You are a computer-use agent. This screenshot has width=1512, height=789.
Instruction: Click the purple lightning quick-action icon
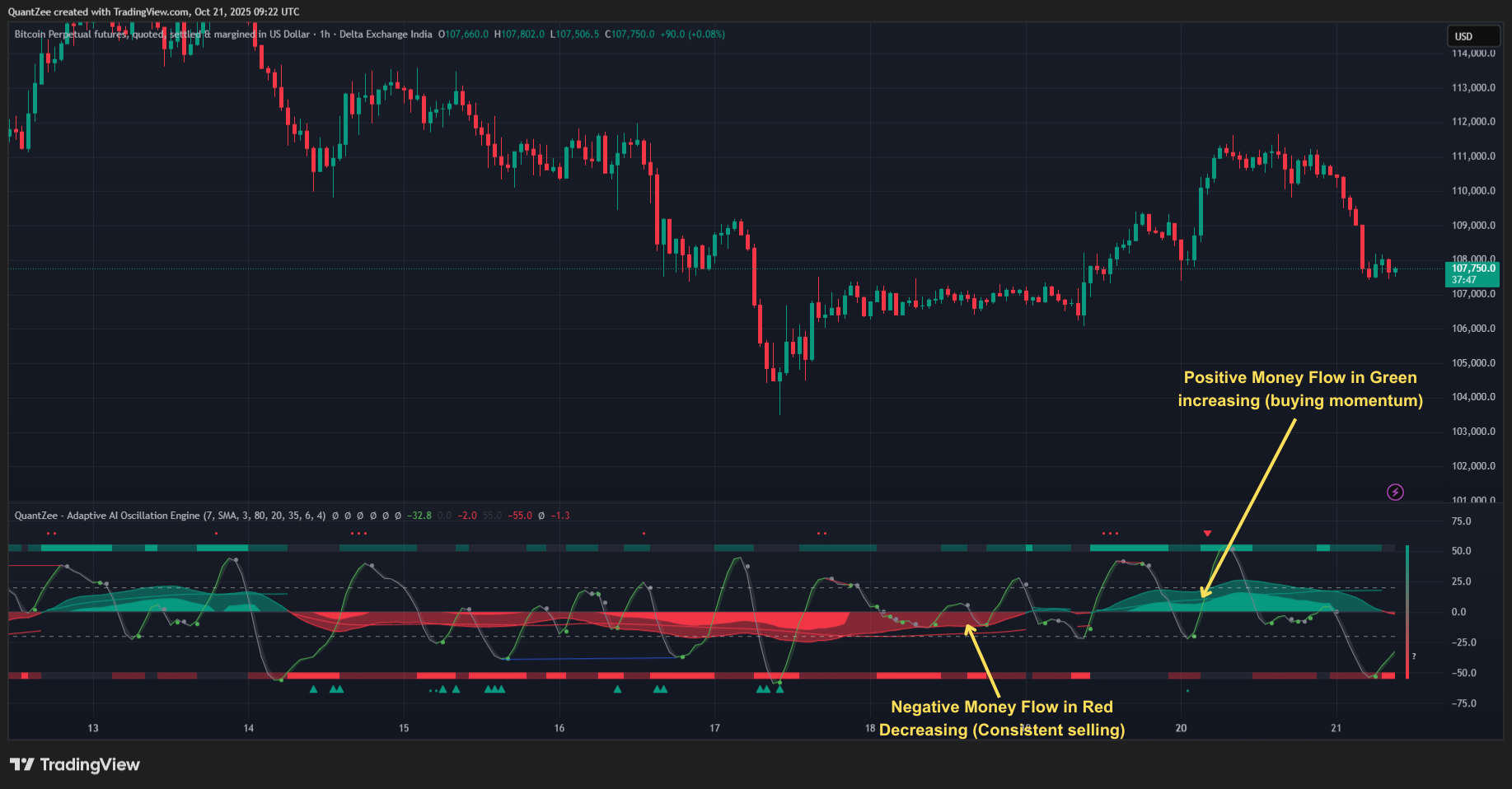pyautogui.click(x=1395, y=492)
